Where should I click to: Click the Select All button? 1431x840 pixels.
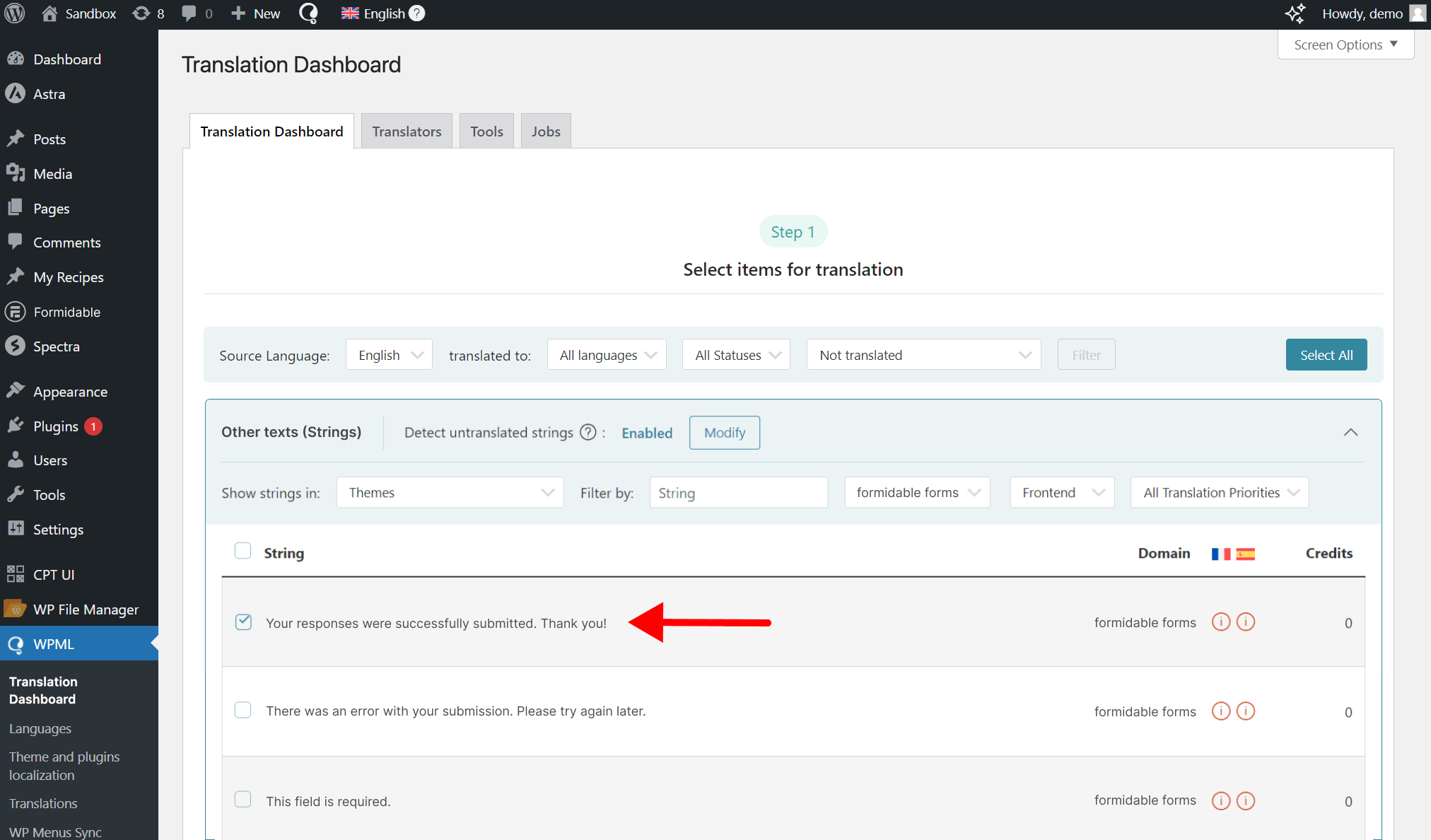pyautogui.click(x=1326, y=355)
